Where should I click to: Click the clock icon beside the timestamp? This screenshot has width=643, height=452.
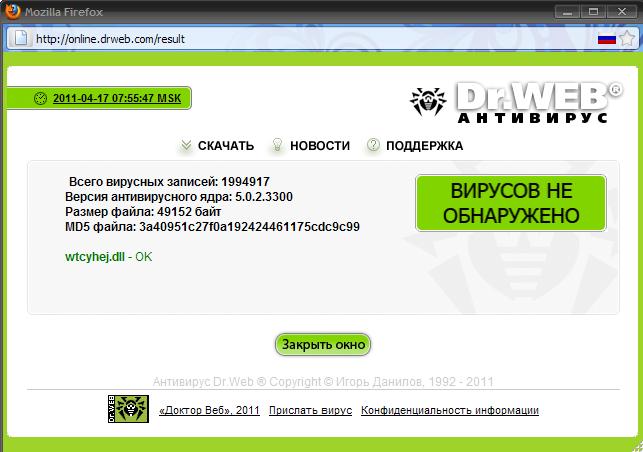pos(40,99)
